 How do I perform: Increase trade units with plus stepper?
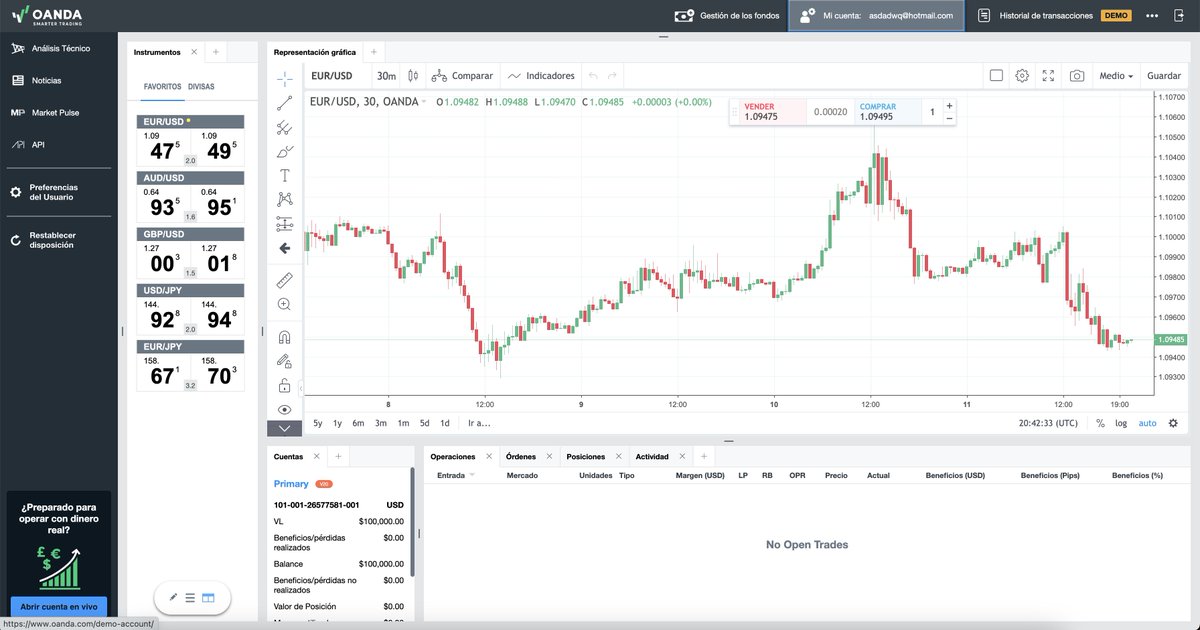[x=949, y=106]
